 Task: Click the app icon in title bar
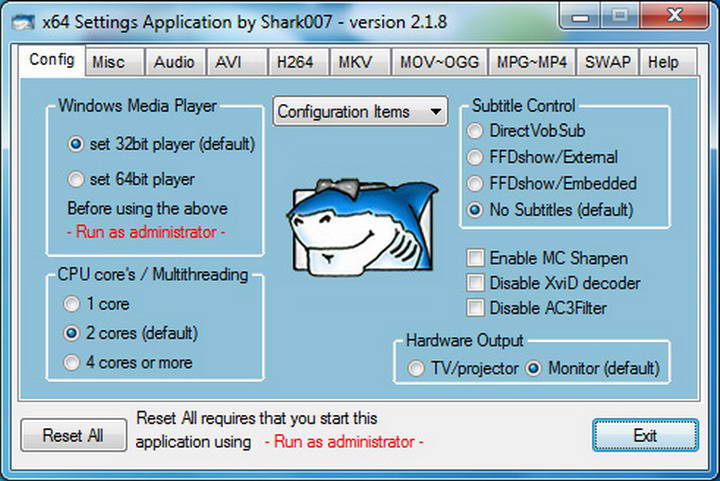22,22
